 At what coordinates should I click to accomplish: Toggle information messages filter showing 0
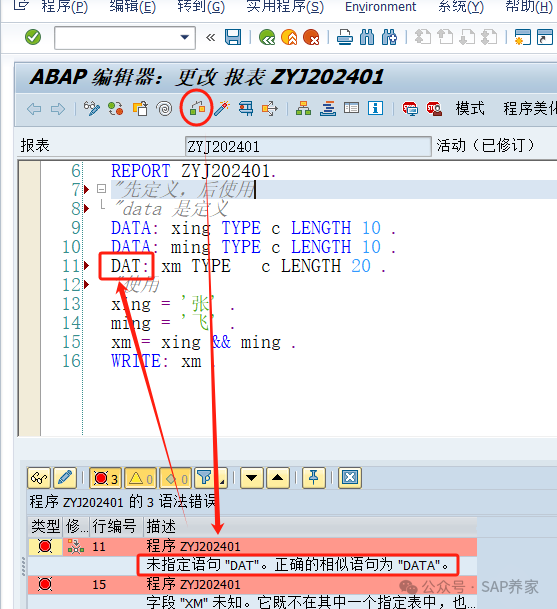point(175,478)
